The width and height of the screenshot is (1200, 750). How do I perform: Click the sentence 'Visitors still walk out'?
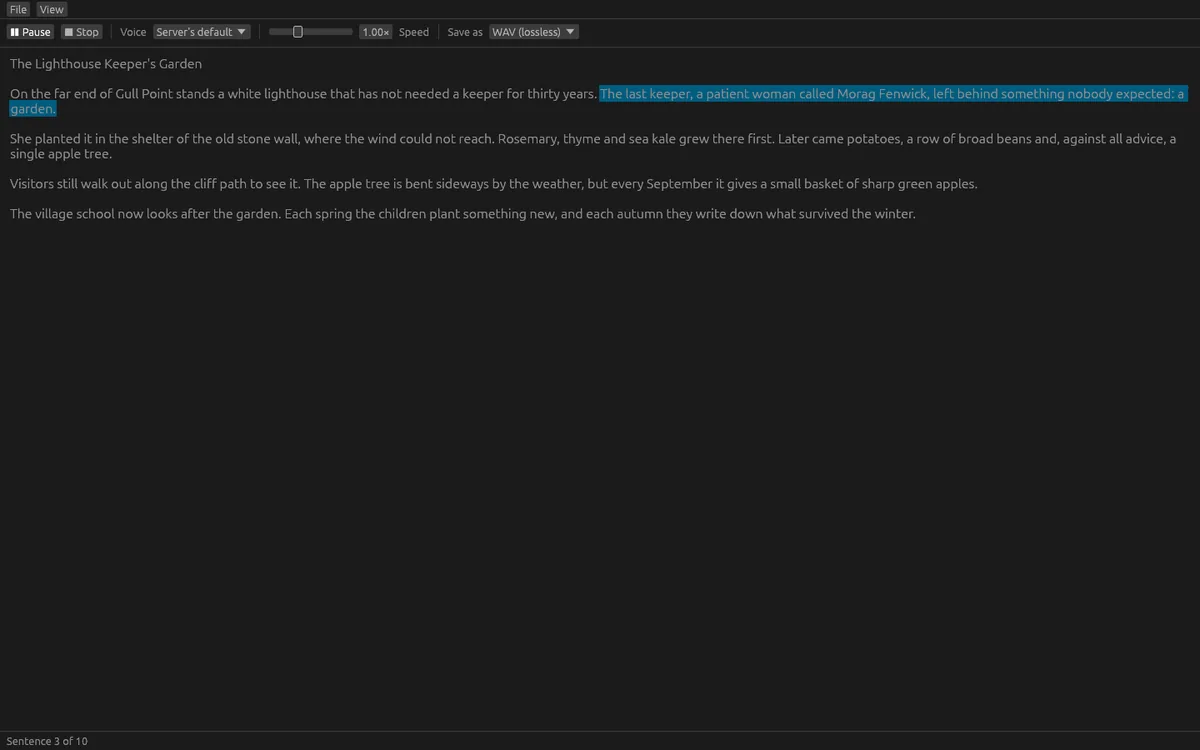(x=155, y=184)
